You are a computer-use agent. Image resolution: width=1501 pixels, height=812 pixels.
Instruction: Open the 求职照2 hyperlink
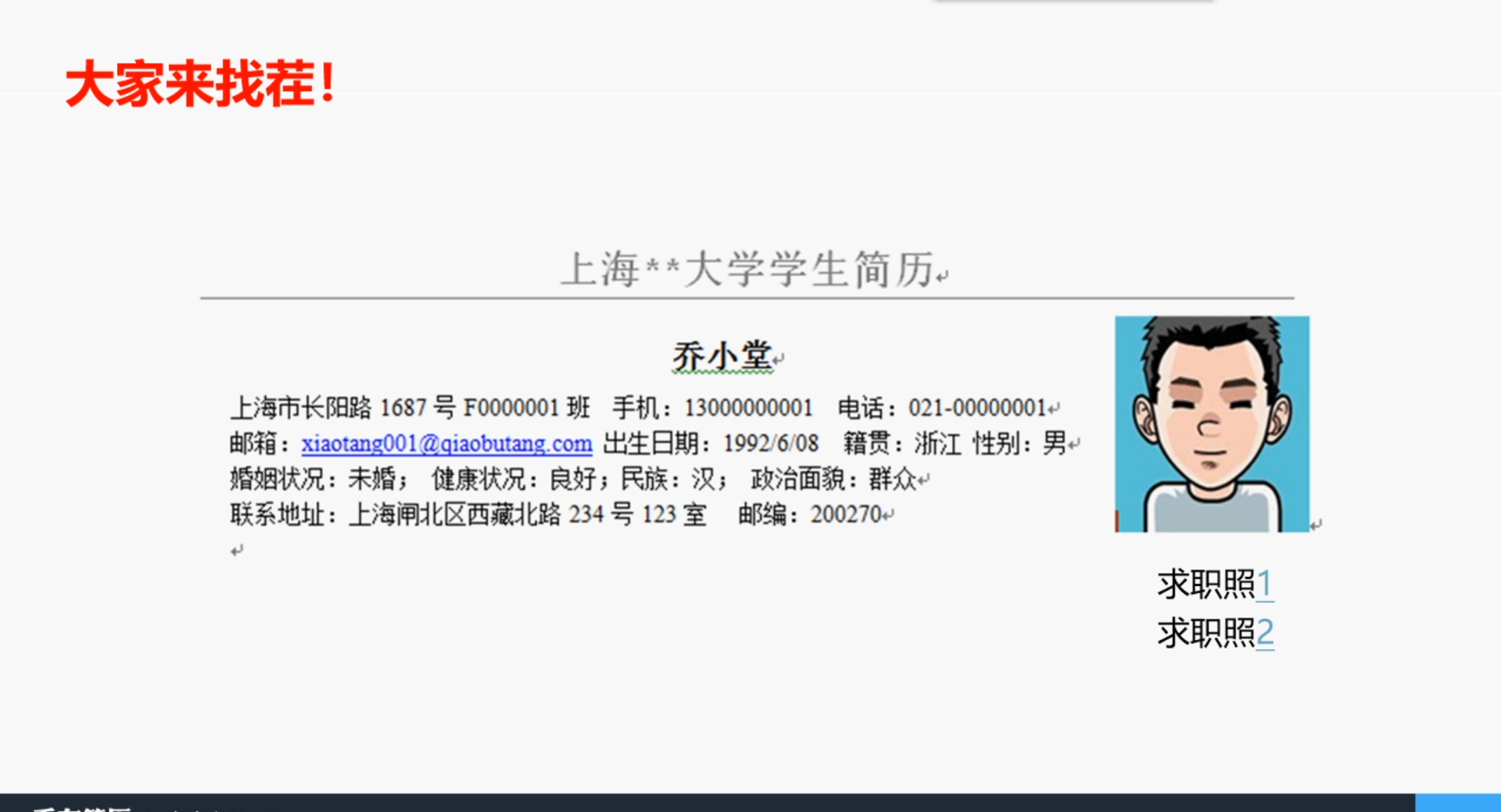pos(1215,633)
